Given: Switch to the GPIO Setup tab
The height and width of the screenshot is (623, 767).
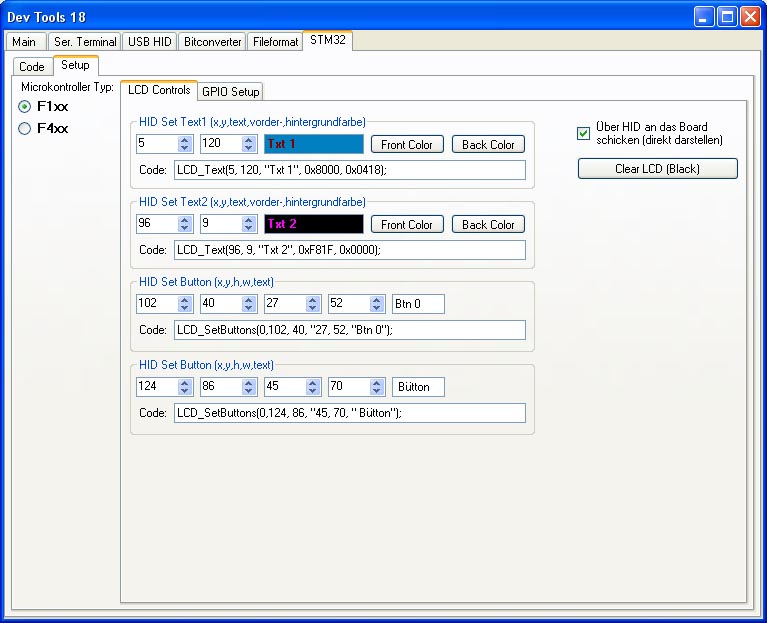Looking at the screenshot, I should point(231,91).
